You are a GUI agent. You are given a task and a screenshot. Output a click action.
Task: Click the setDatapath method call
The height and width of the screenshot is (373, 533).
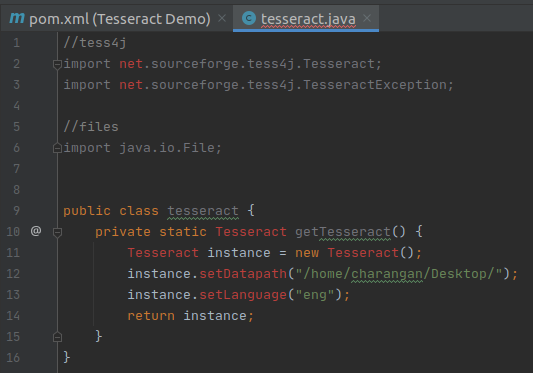click(243, 274)
